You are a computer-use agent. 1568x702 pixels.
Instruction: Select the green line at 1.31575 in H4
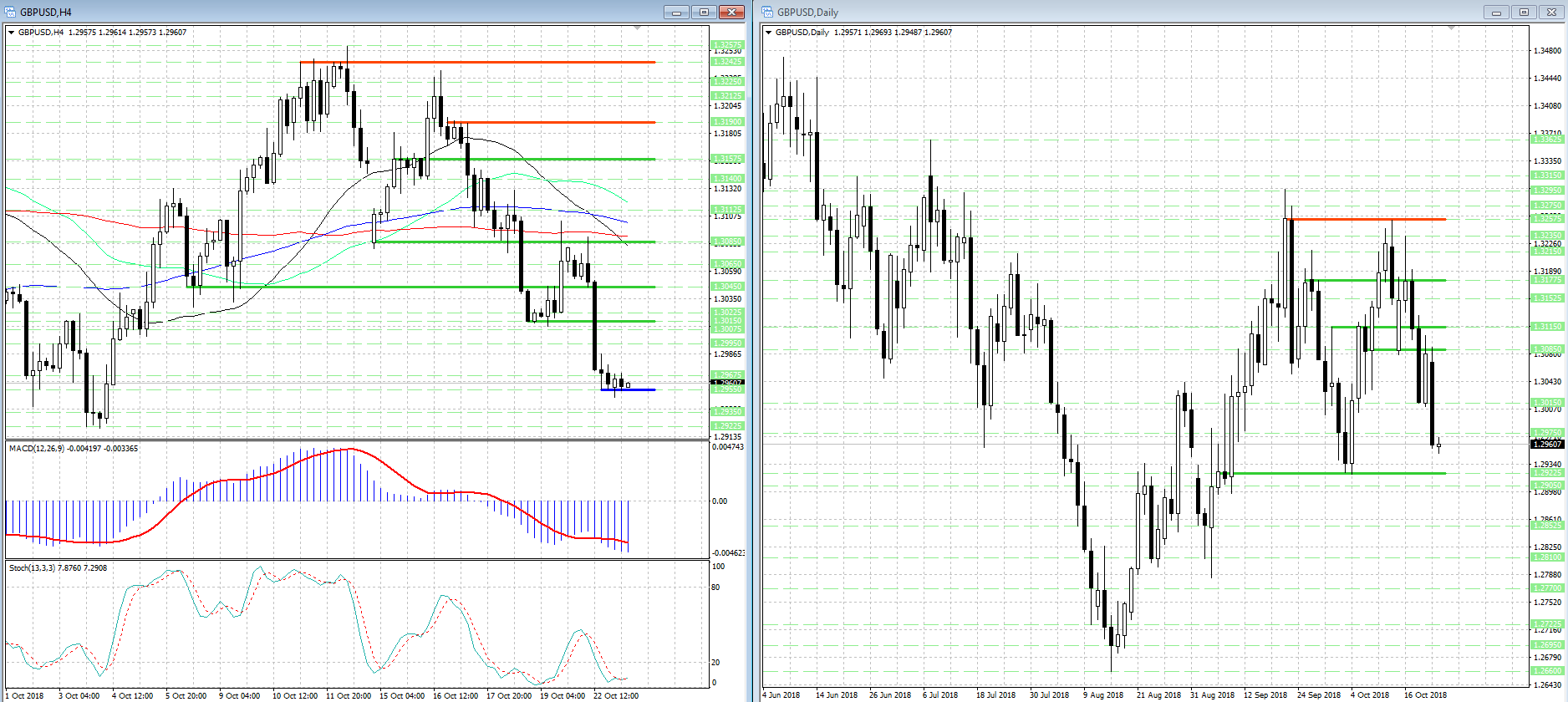(x=524, y=159)
